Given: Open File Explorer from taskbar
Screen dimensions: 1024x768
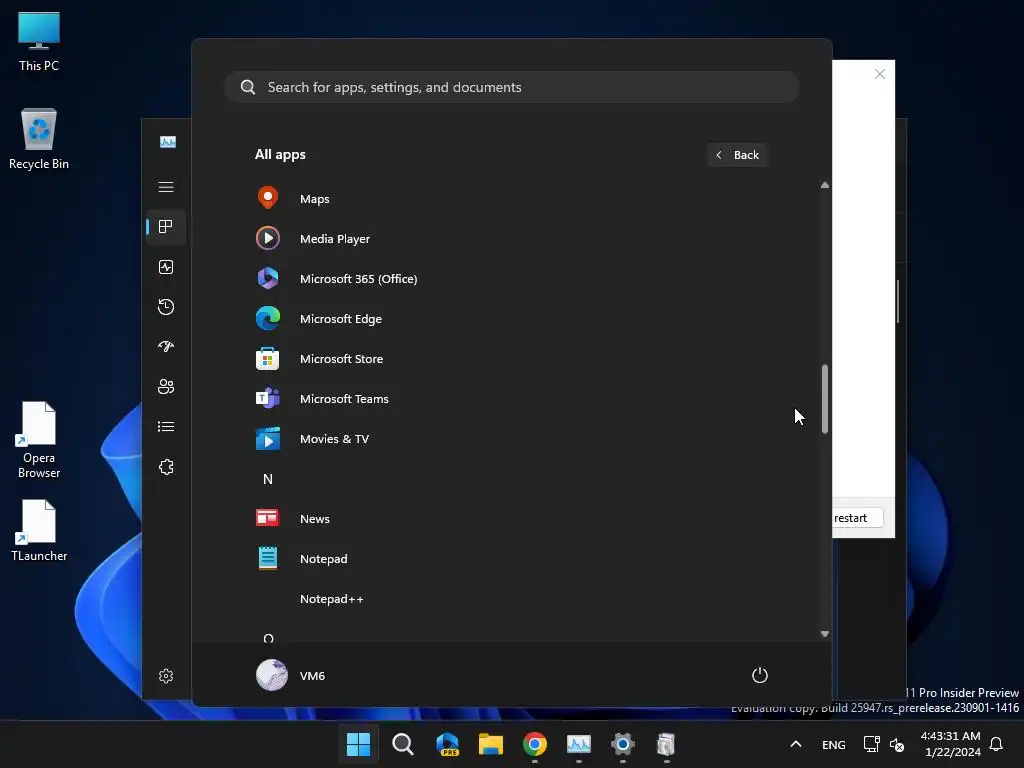Looking at the screenshot, I should click(x=490, y=744).
